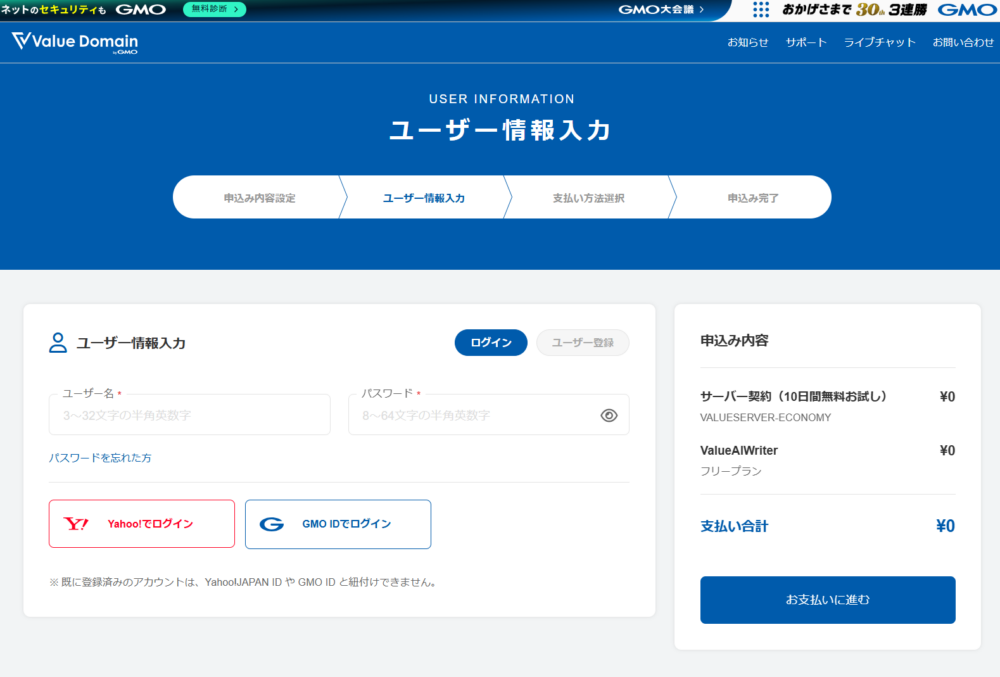Sign in with Yahoo!でログイン
Image resolution: width=1000 pixels, height=677 pixels.
(x=141, y=523)
